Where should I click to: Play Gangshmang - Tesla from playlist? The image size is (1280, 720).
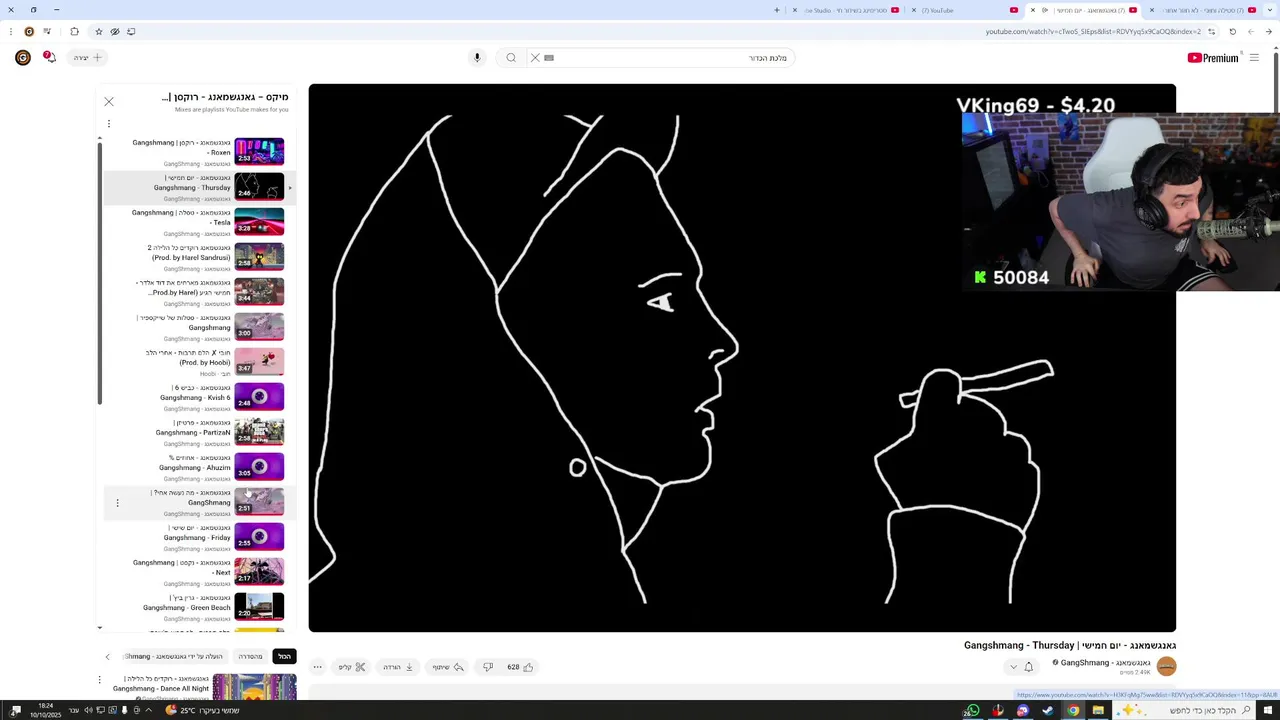click(198, 222)
